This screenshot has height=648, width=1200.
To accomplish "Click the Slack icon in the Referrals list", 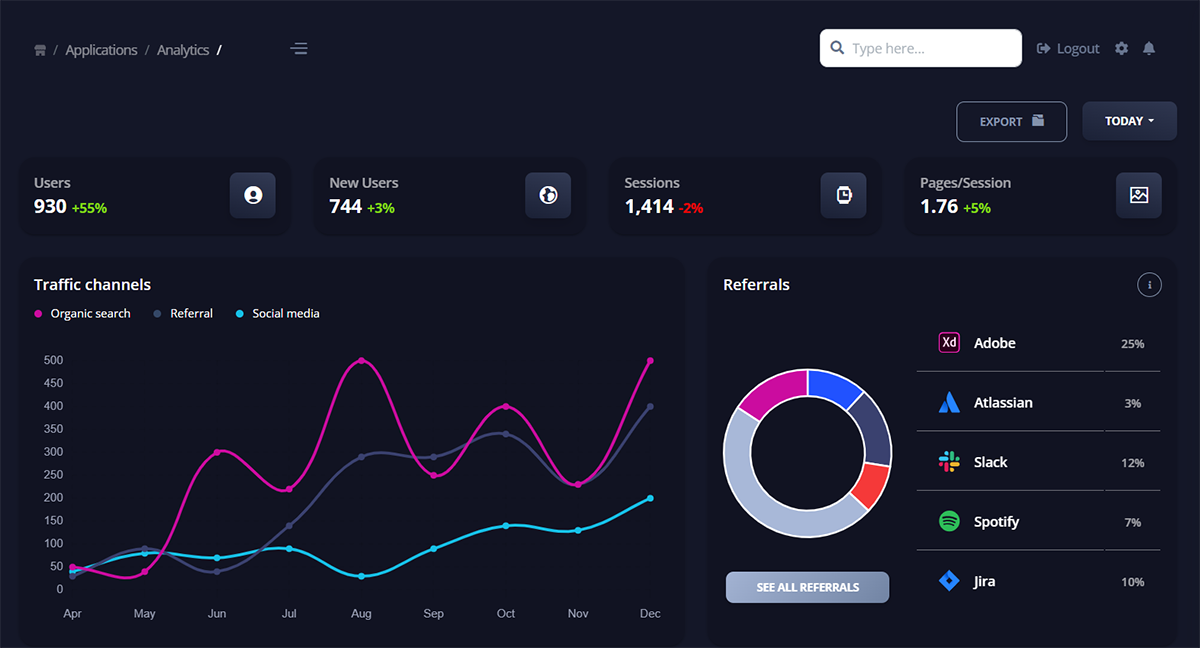I will (948, 462).
